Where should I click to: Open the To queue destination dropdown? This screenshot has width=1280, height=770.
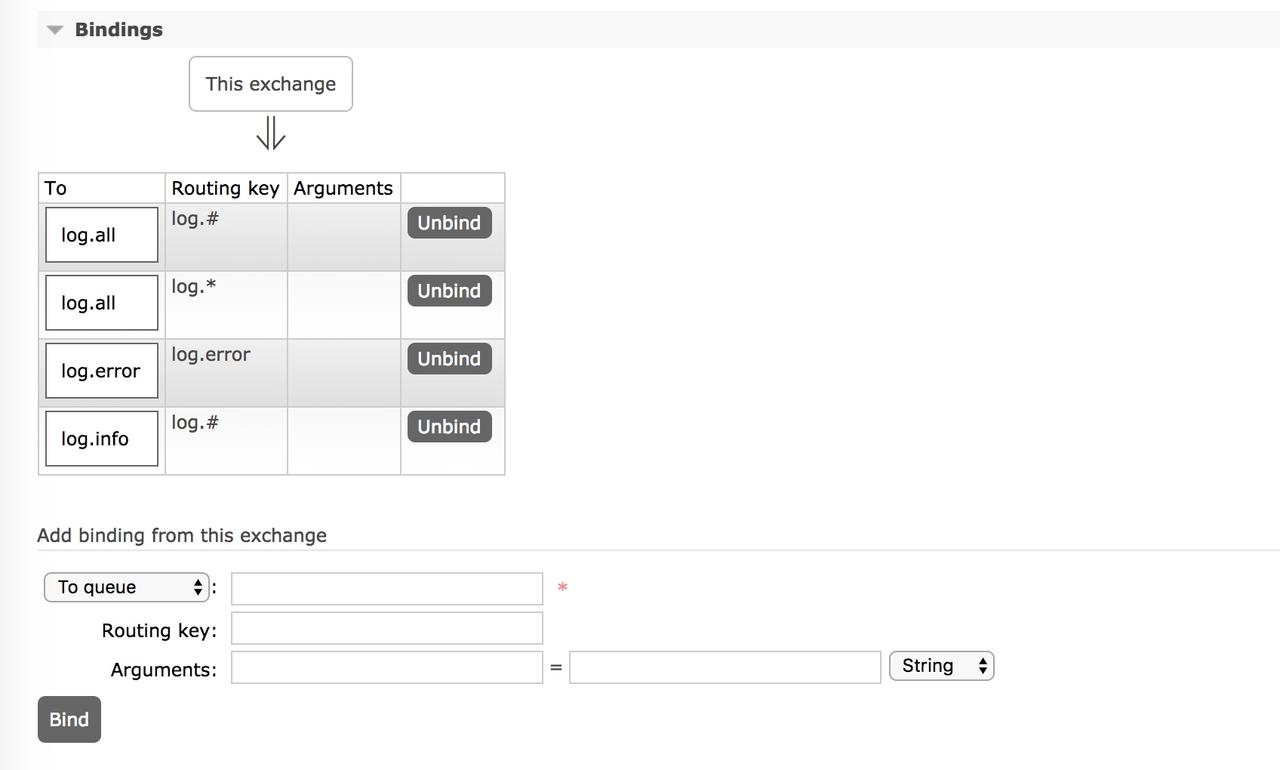[127, 587]
